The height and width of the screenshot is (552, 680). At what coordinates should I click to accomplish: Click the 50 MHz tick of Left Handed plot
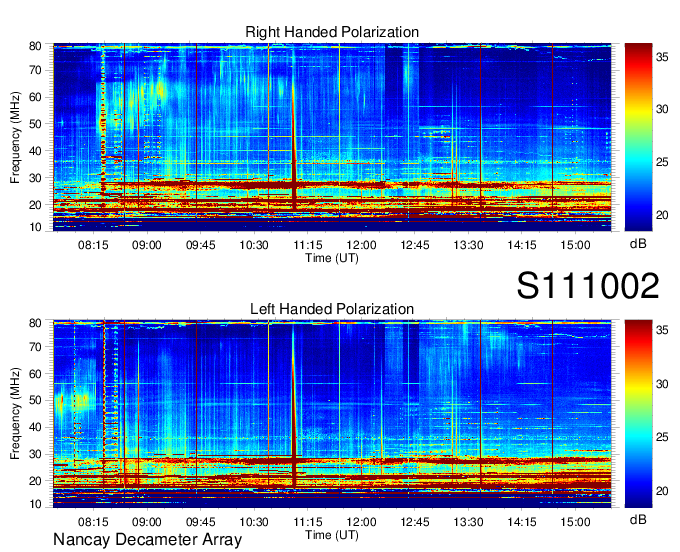coord(35,401)
